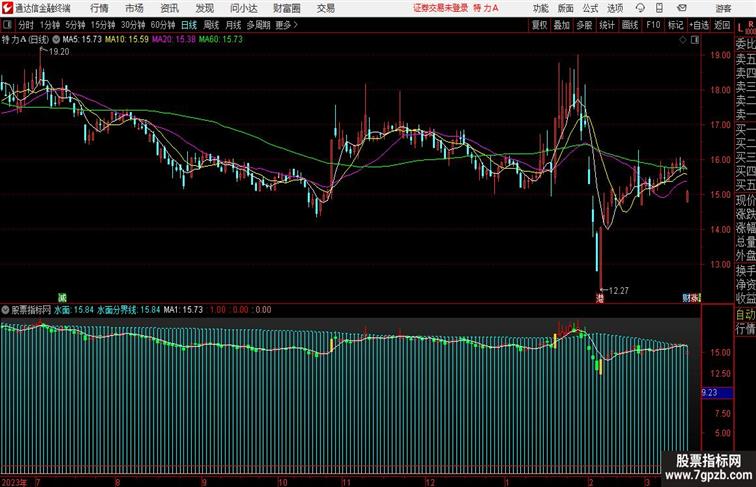Open the 选项 menu

(x=615, y=8)
